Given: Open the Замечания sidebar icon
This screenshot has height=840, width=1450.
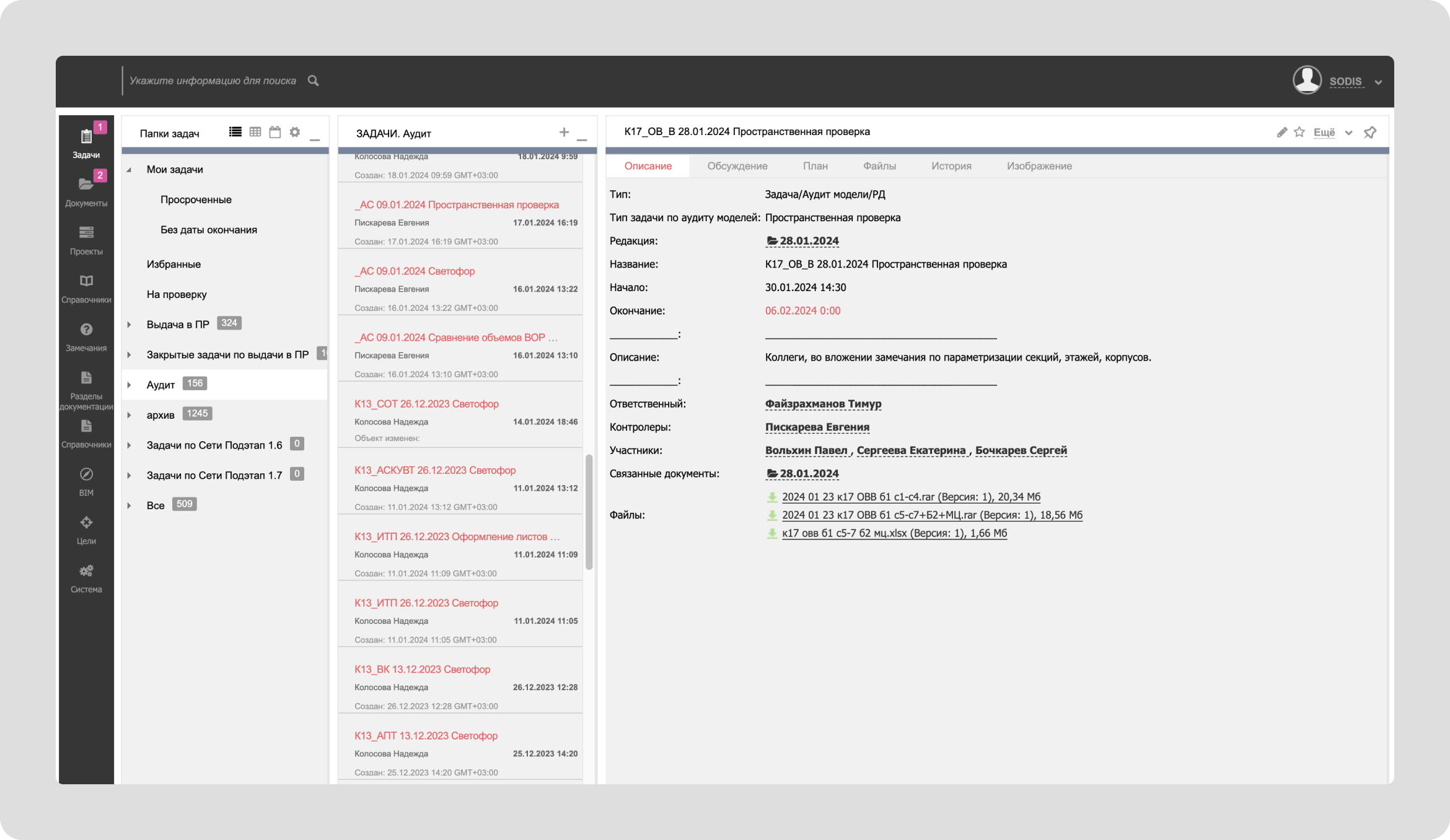Looking at the screenshot, I should 86,336.
